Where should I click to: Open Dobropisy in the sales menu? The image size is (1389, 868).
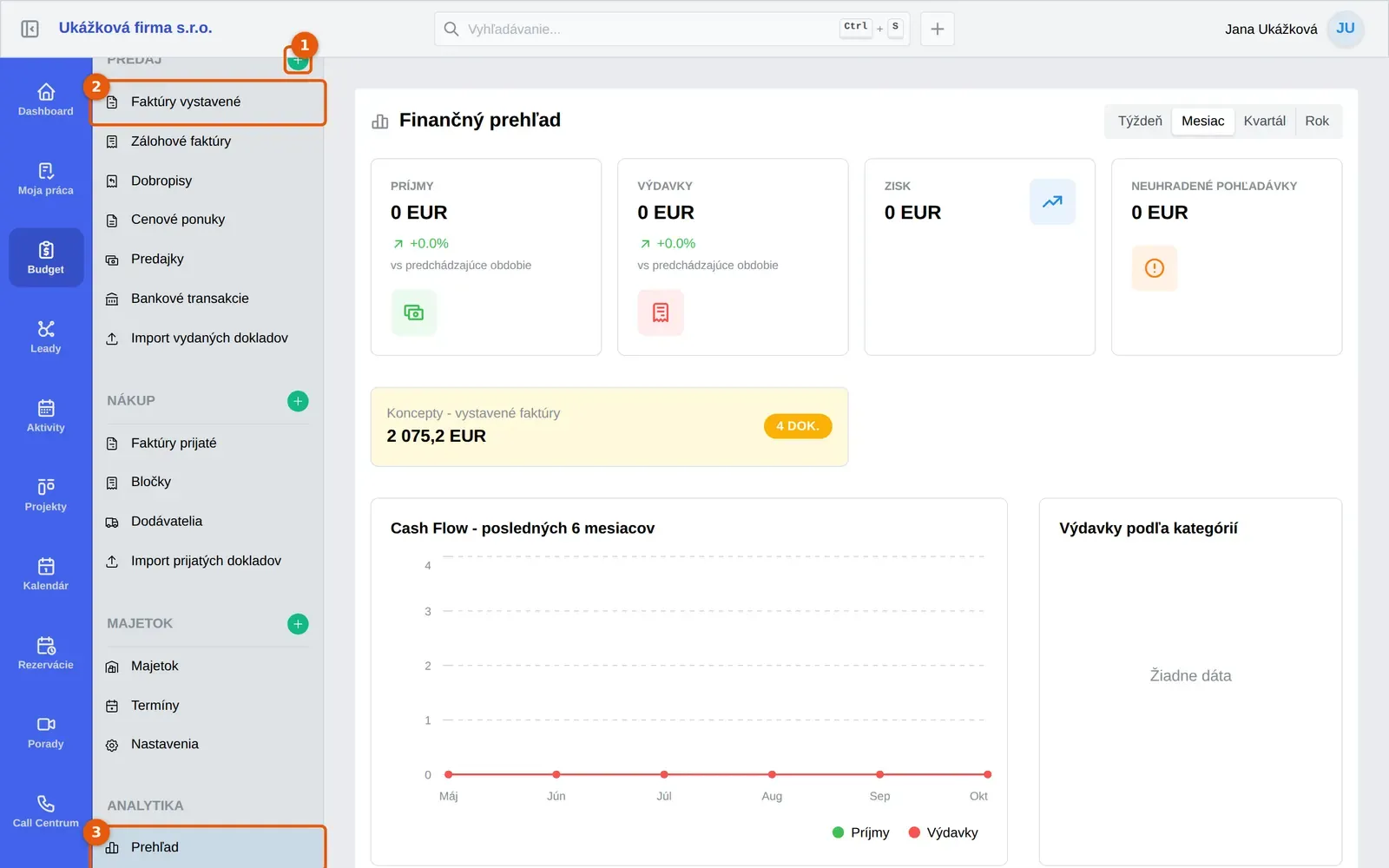point(208,181)
